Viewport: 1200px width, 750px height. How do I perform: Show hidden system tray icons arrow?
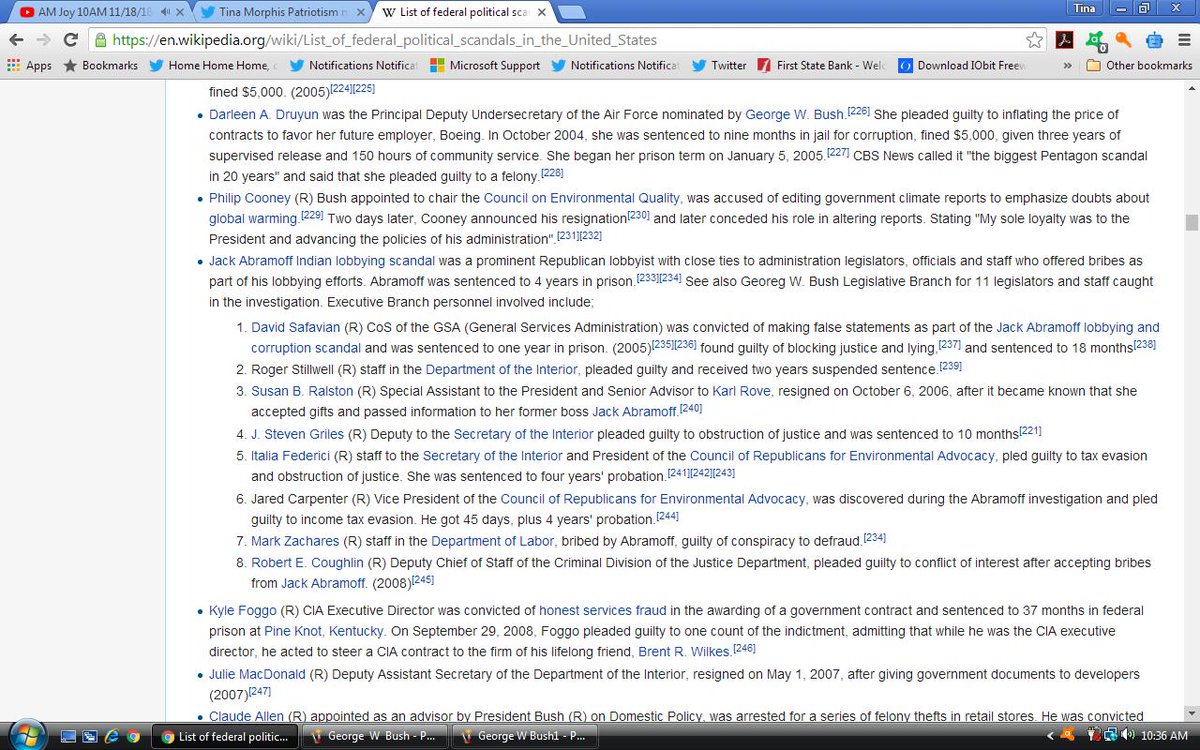[1050, 737]
